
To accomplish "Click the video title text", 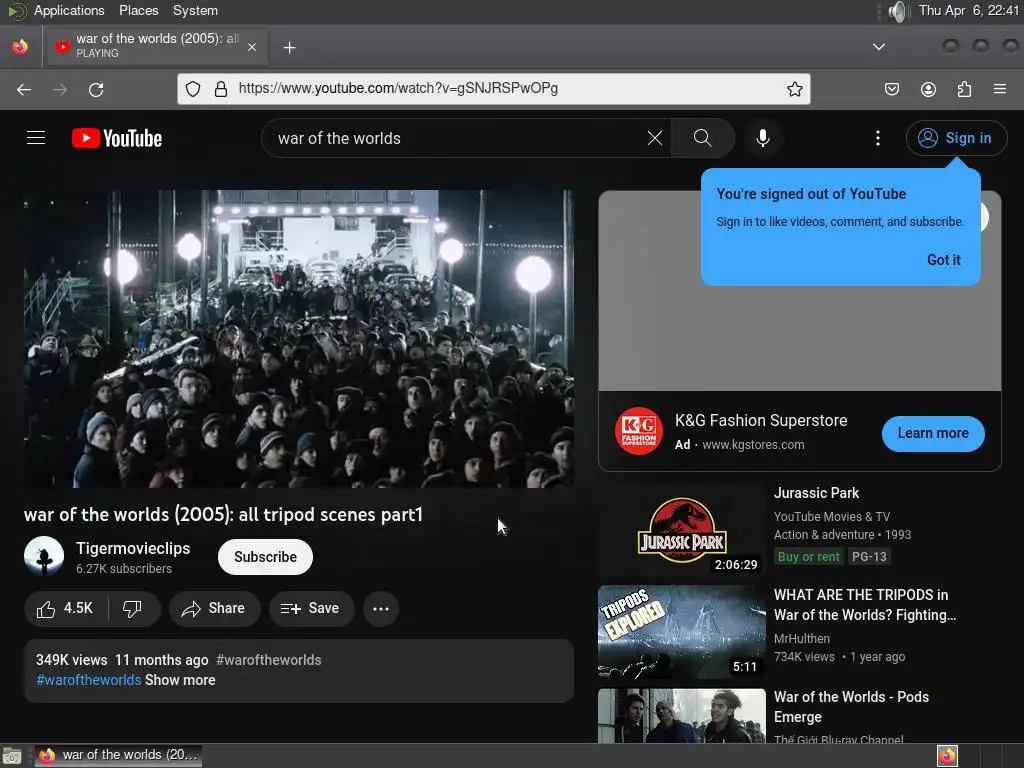I will 223,515.
